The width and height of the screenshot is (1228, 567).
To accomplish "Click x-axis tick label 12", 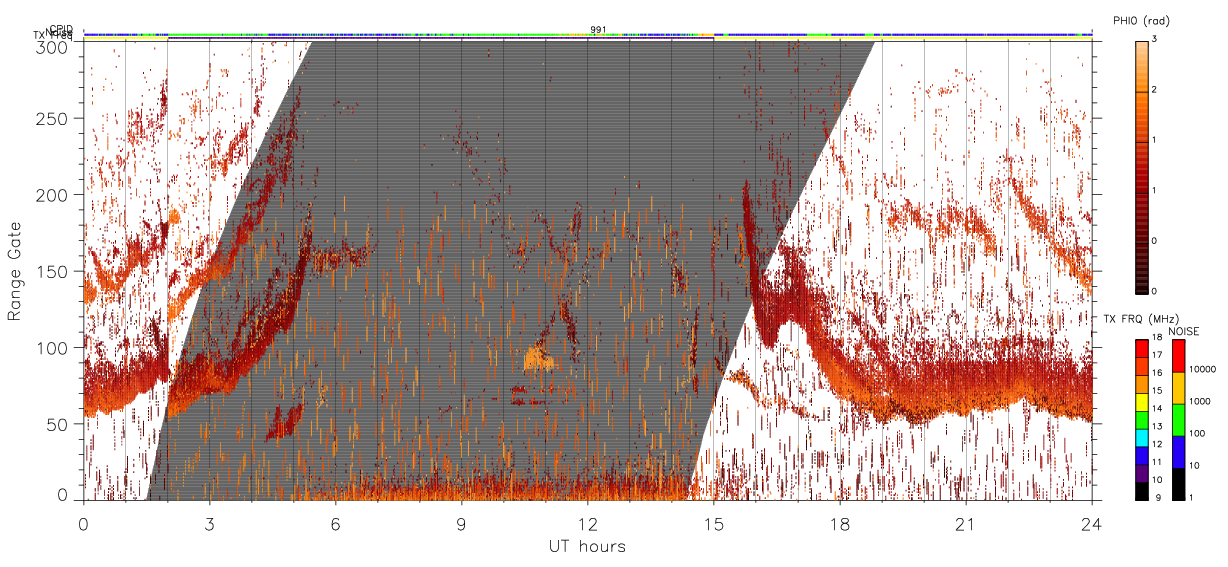I will 588,525.
